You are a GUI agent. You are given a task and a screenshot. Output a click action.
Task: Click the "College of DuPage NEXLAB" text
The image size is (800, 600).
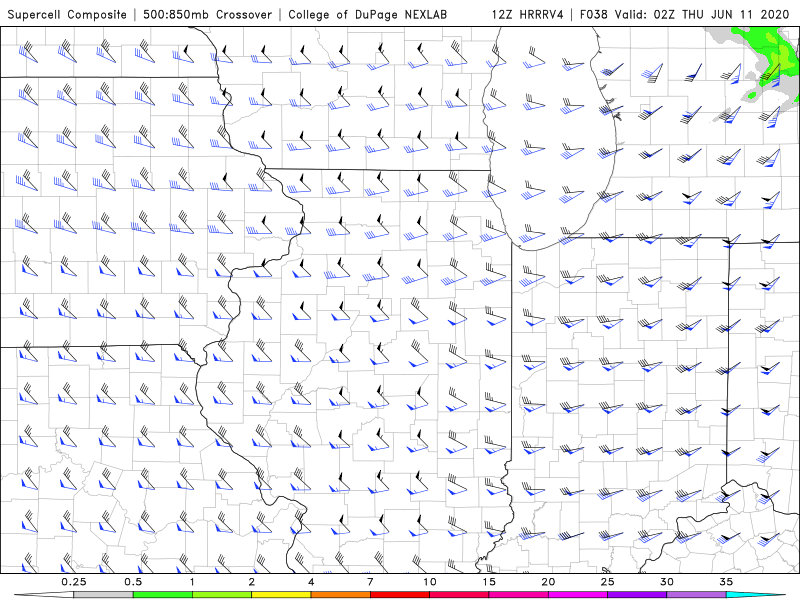coord(367,14)
